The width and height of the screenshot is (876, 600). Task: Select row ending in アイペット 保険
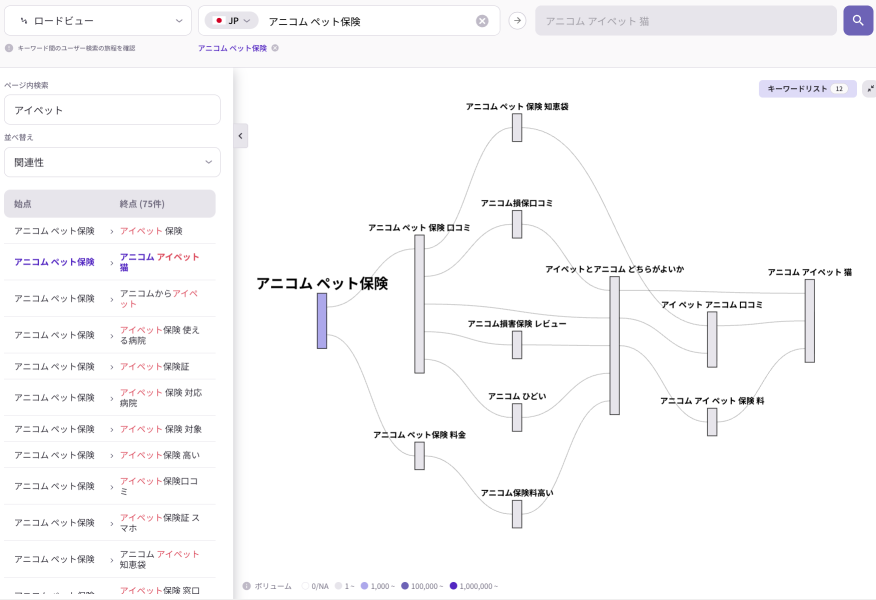[110, 231]
